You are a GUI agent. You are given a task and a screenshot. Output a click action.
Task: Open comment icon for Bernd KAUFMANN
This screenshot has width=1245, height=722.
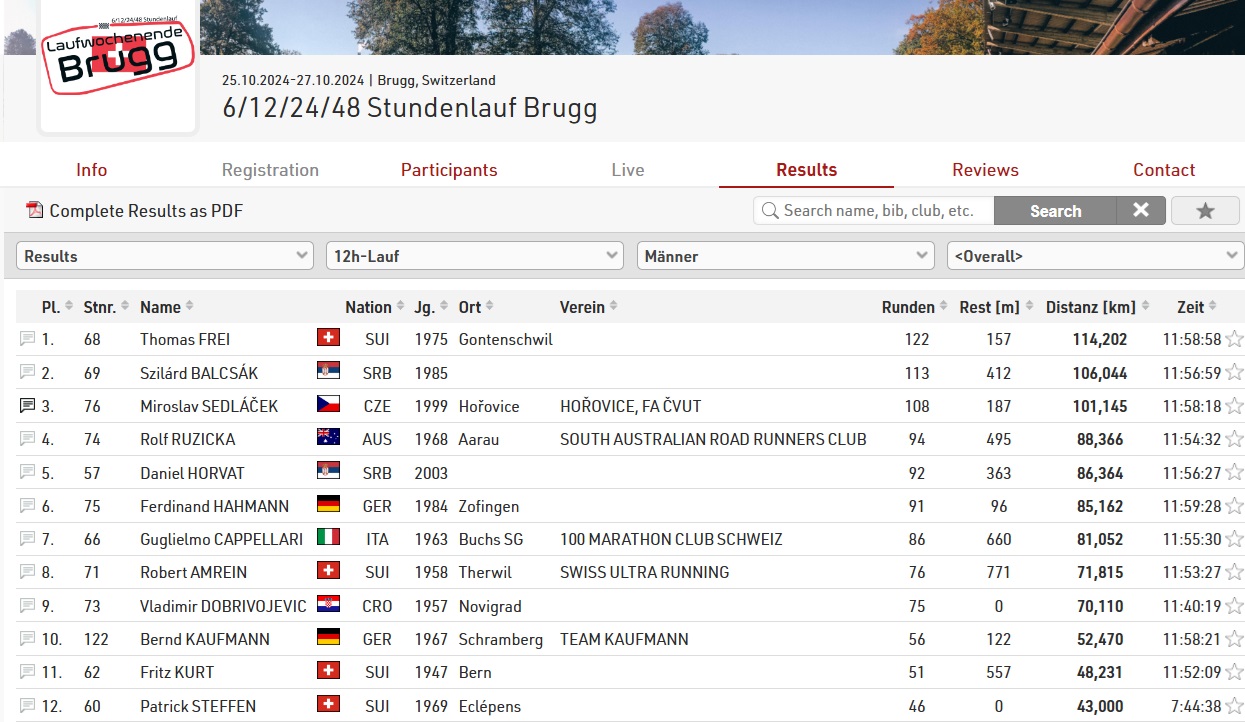tap(27, 638)
